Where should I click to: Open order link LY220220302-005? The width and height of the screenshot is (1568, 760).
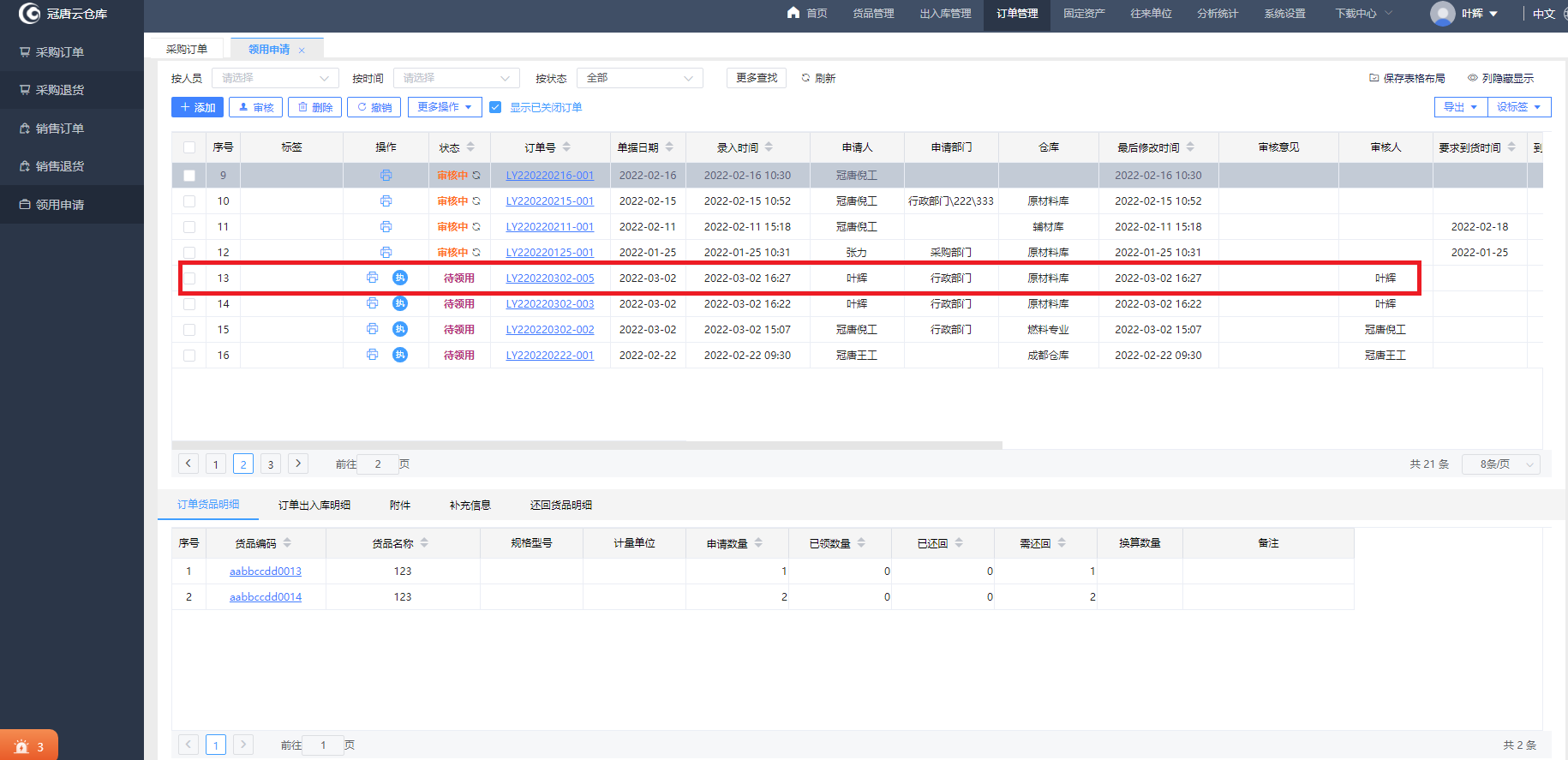click(x=549, y=278)
